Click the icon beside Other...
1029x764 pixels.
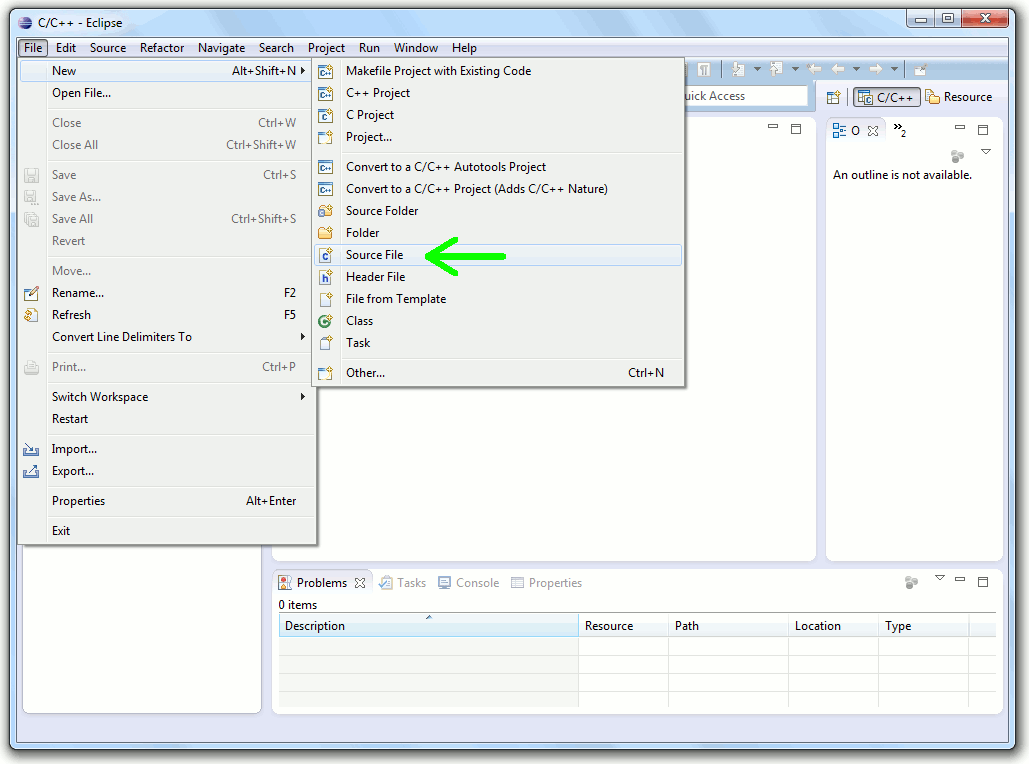(x=326, y=373)
